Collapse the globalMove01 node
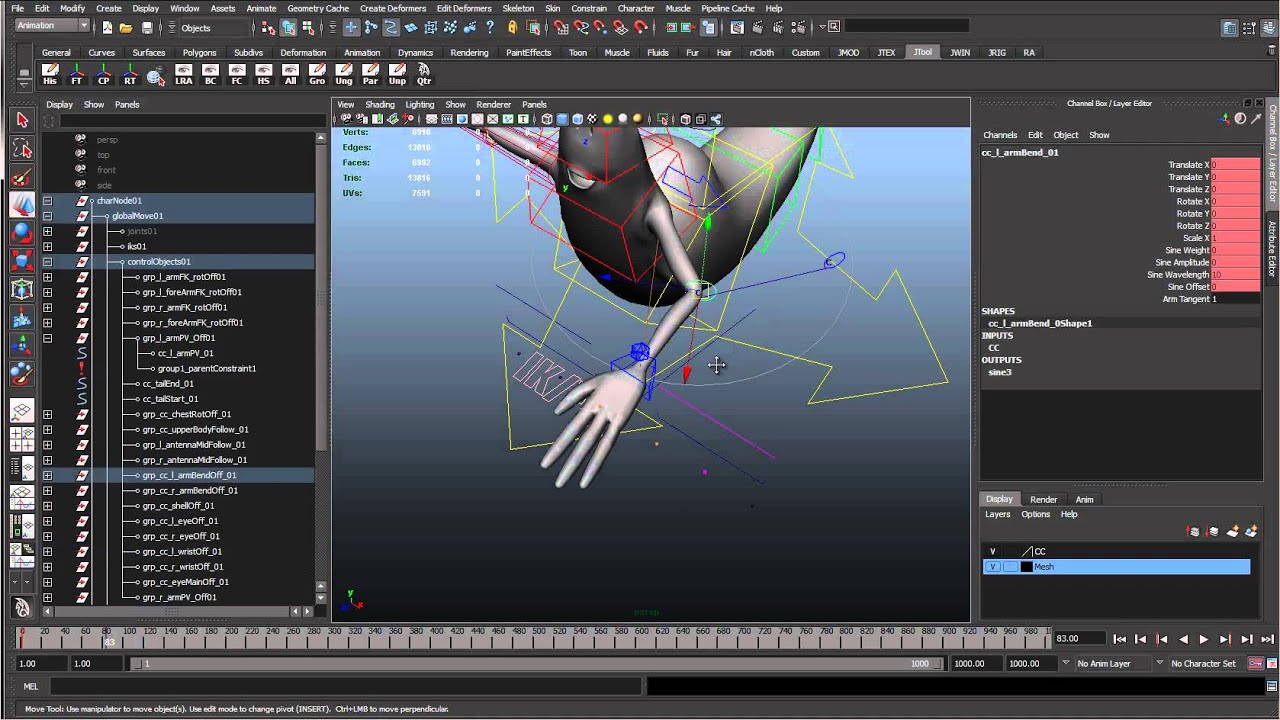 coord(47,216)
